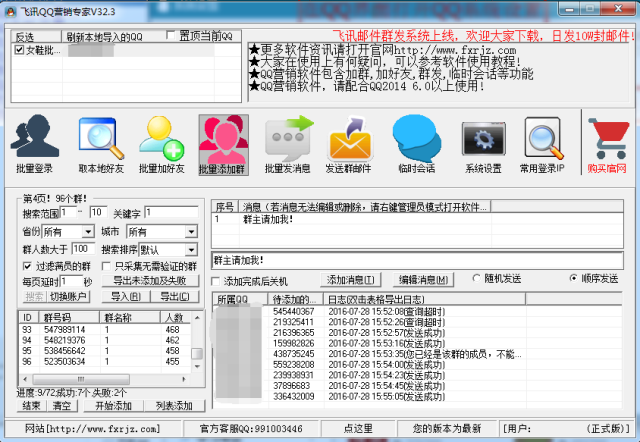Screen dimensions: 640x442
Task: Click the 官方客服QQ:991003446 status entry
Action: point(251,429)
